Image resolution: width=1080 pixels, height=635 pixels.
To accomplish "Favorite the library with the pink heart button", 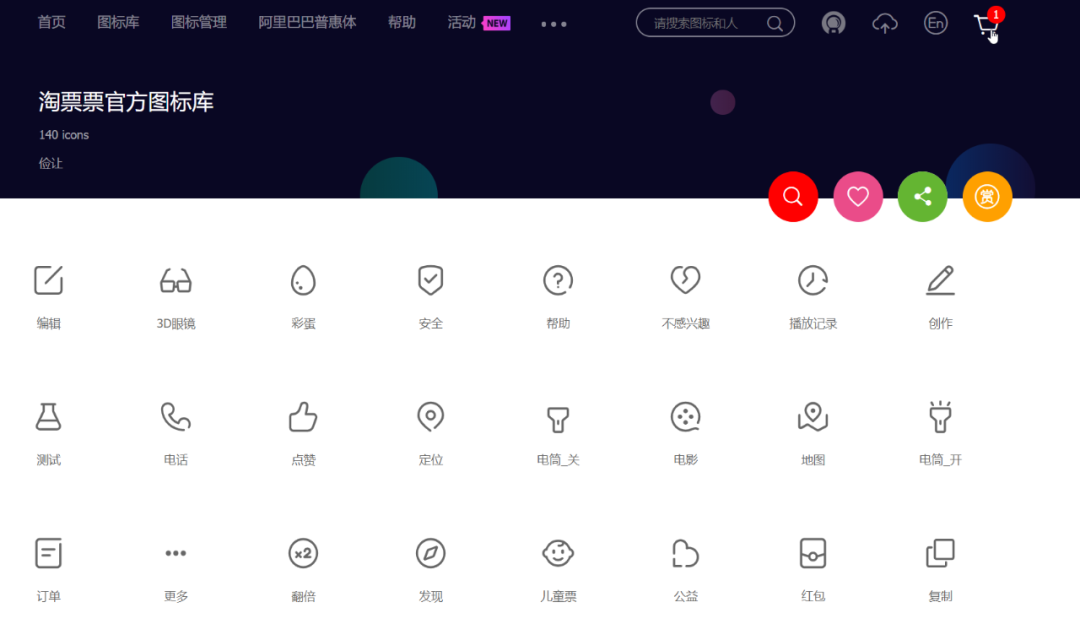I will coord(858,196).
